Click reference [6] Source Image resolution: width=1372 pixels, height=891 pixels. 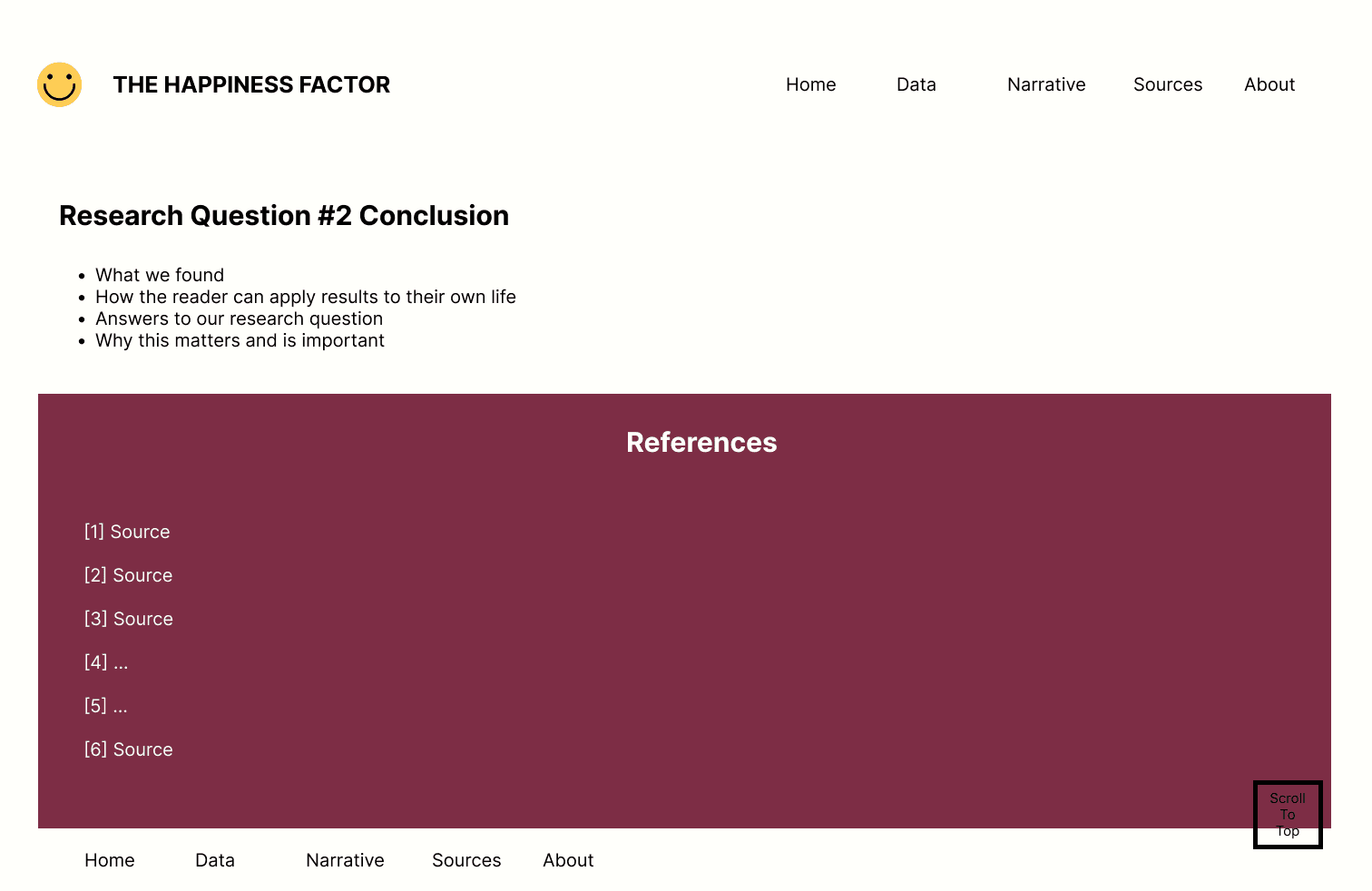[128, 749]
